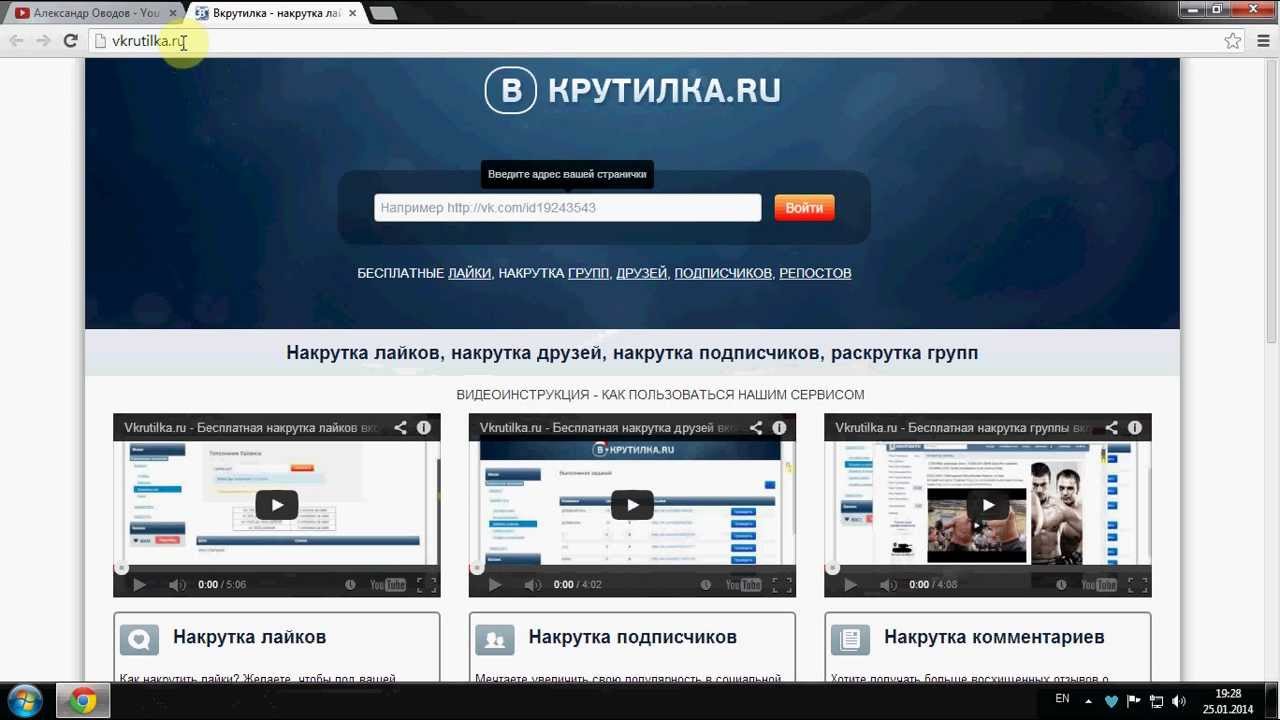The height and width of the screenshot is (720, 1280).
Task: Open the Накрутка лайков heading
Action: pos(249,637)
